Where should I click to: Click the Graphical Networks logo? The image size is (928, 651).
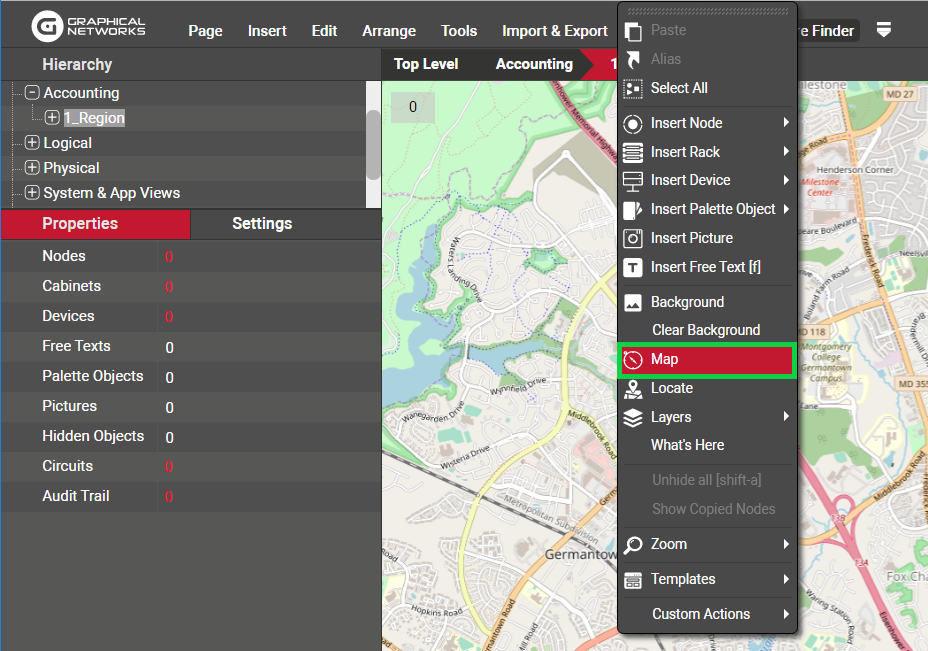click(88, 27)
